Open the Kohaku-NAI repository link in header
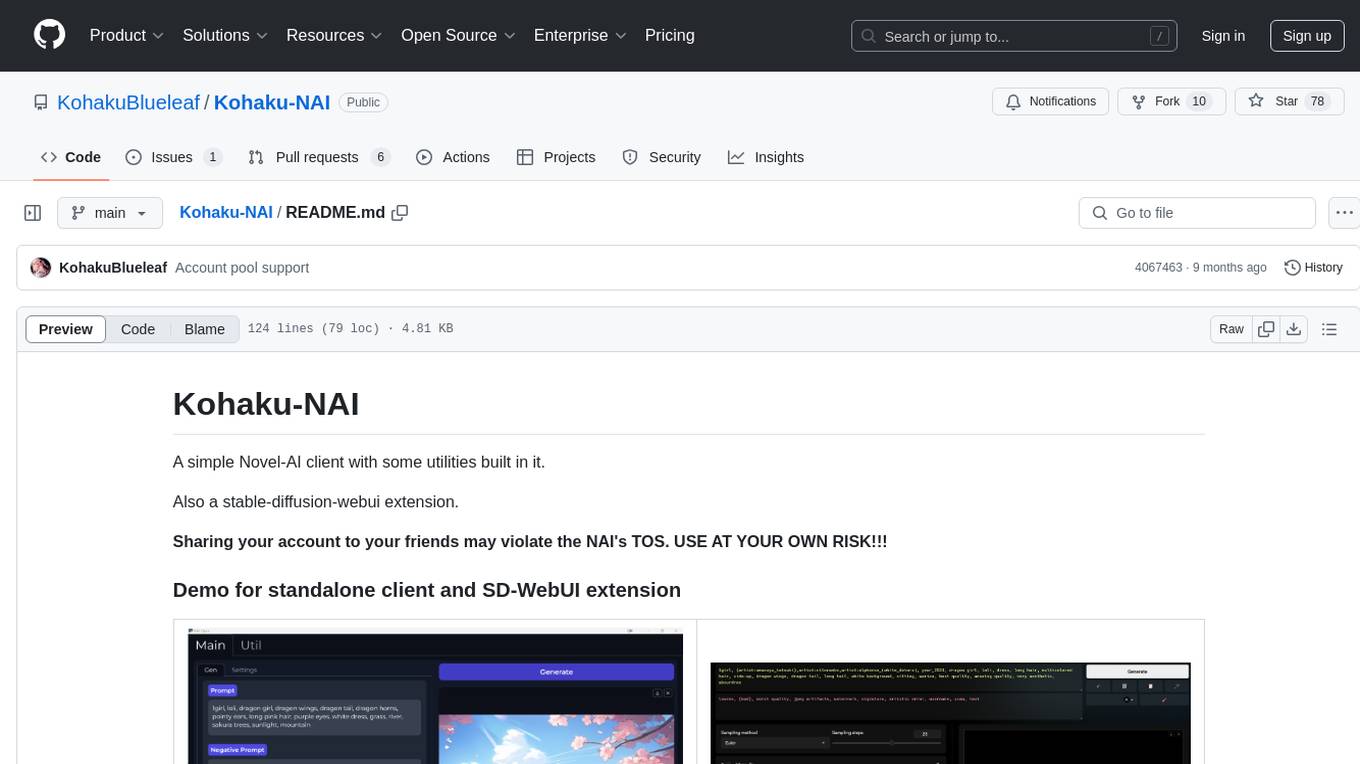 pos(272,102)
